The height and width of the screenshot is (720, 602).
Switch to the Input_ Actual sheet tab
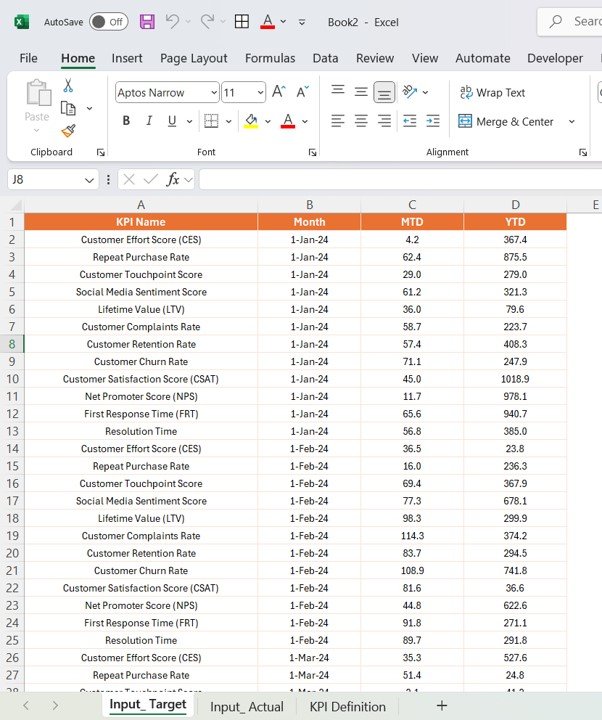click(x=246, y=706)
